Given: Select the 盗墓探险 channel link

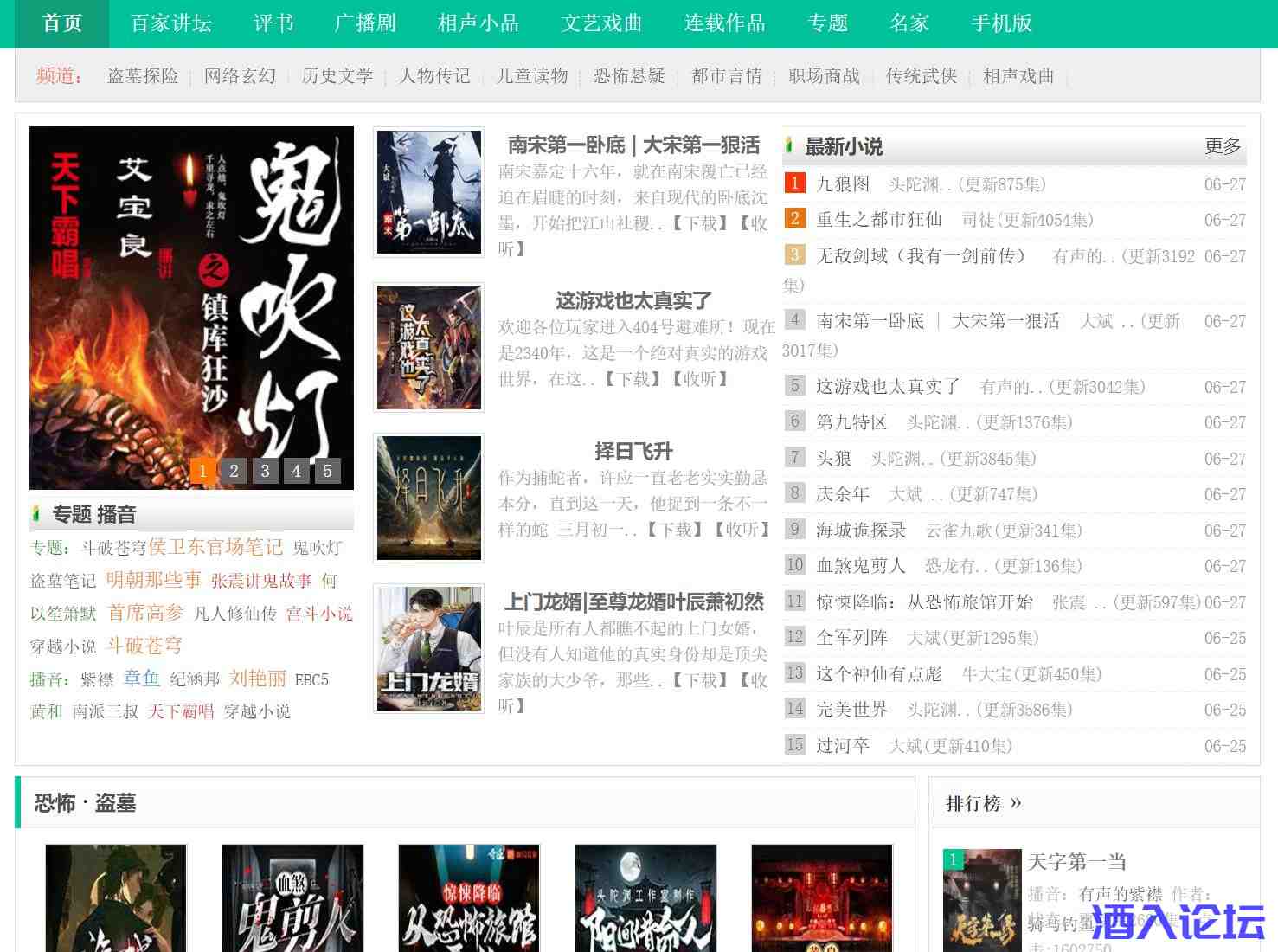Looking at the screenshot, I should 143,76.
